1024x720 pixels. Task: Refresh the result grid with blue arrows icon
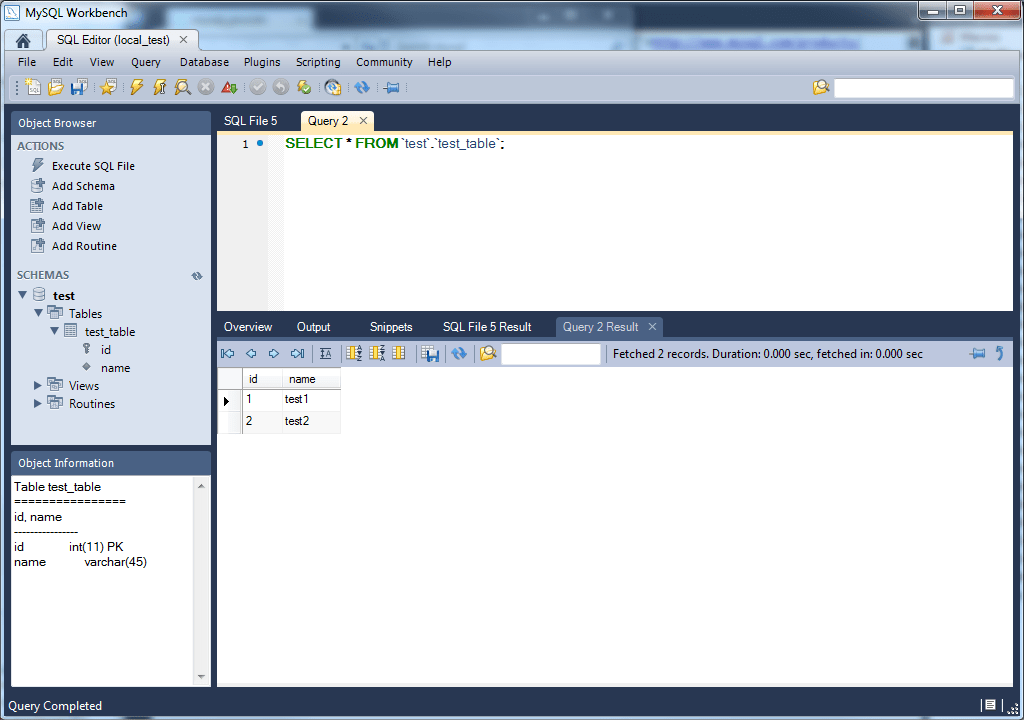(x=460, y=353)
